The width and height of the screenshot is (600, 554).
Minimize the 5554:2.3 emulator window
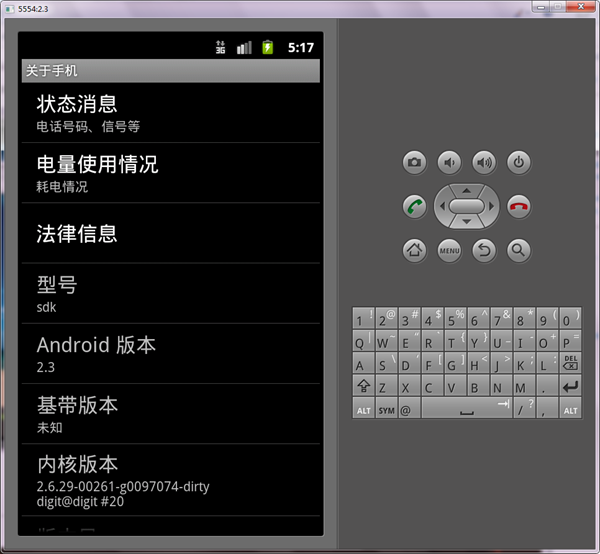541,7
